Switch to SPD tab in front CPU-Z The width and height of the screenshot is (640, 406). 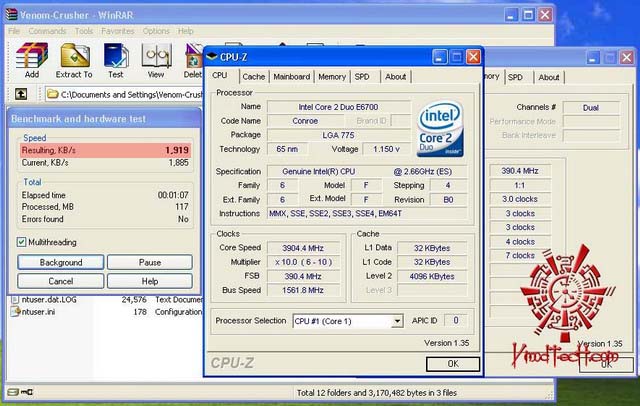point(362,77)
